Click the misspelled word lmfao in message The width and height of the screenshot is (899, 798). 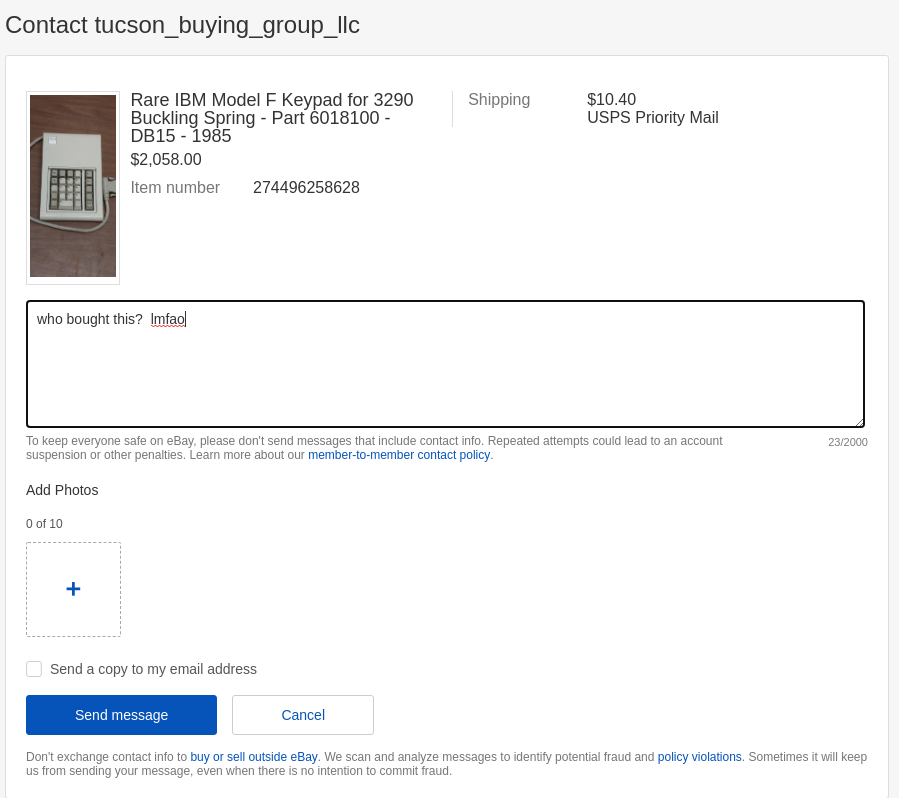pos(168,320)
